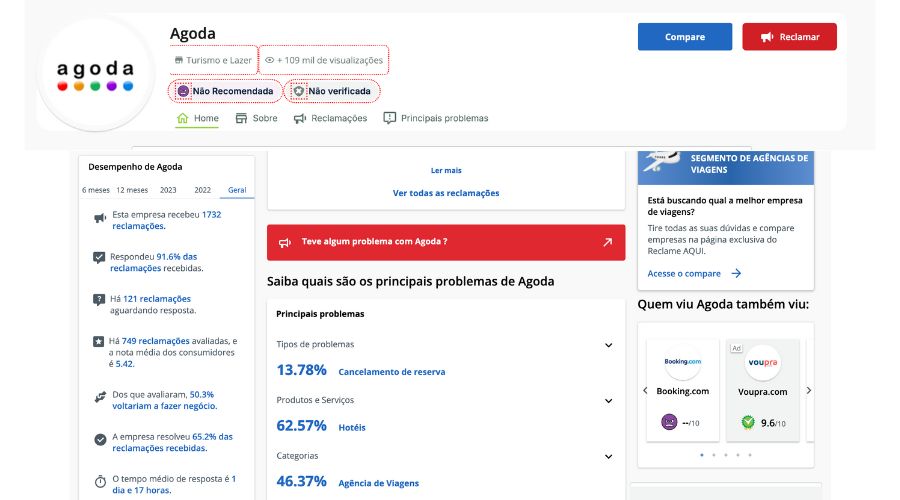900x500 pixels.
Task: Click the eye icon beside visualizações
Action: tap(269, 60)
